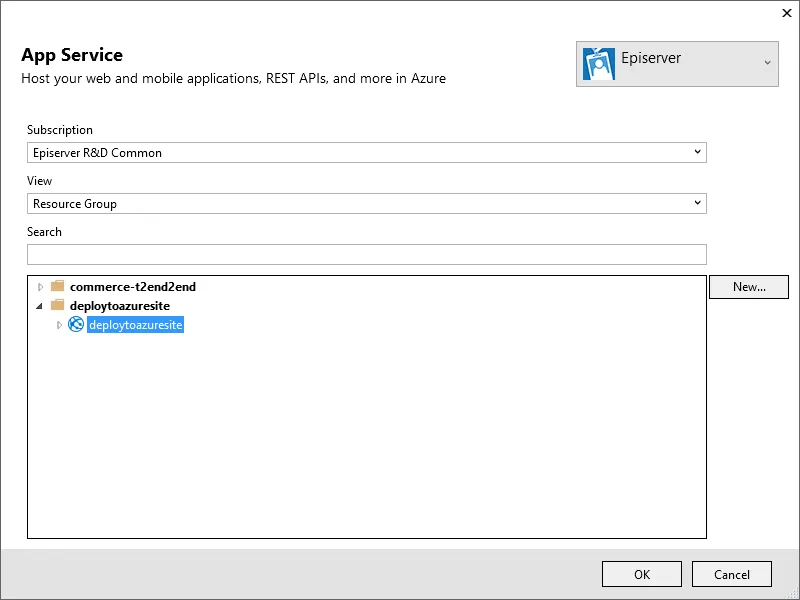Select the highlighted deploytoazuresite app service
Viewport: 800px width, 600px height.
(135, 325)
